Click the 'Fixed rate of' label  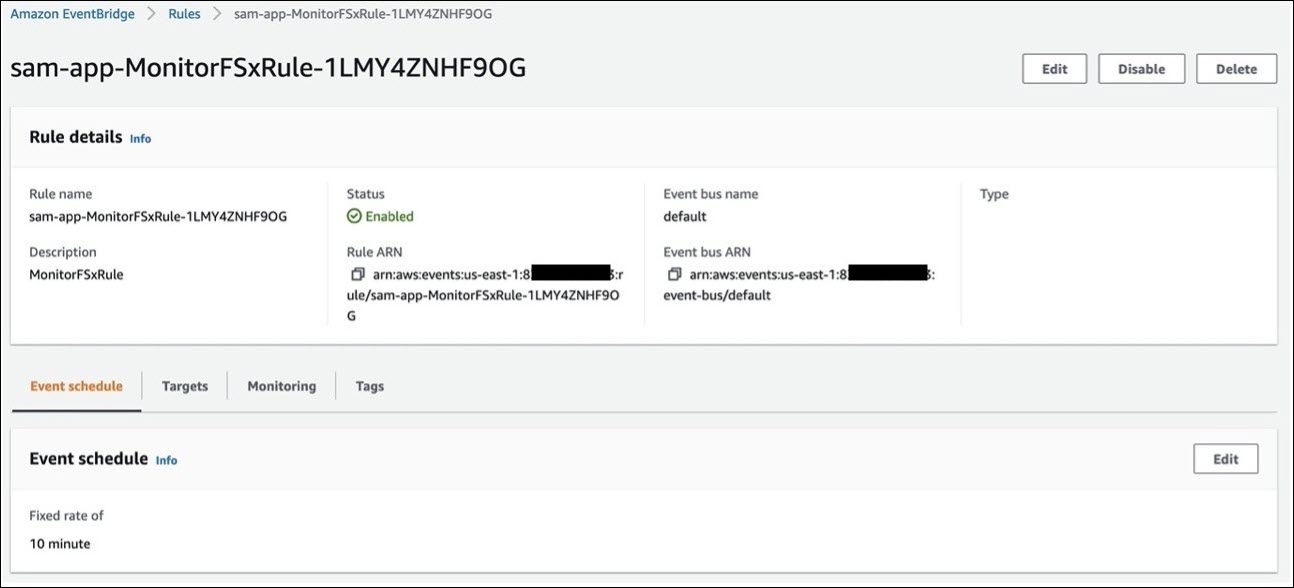tap(66, 516)
